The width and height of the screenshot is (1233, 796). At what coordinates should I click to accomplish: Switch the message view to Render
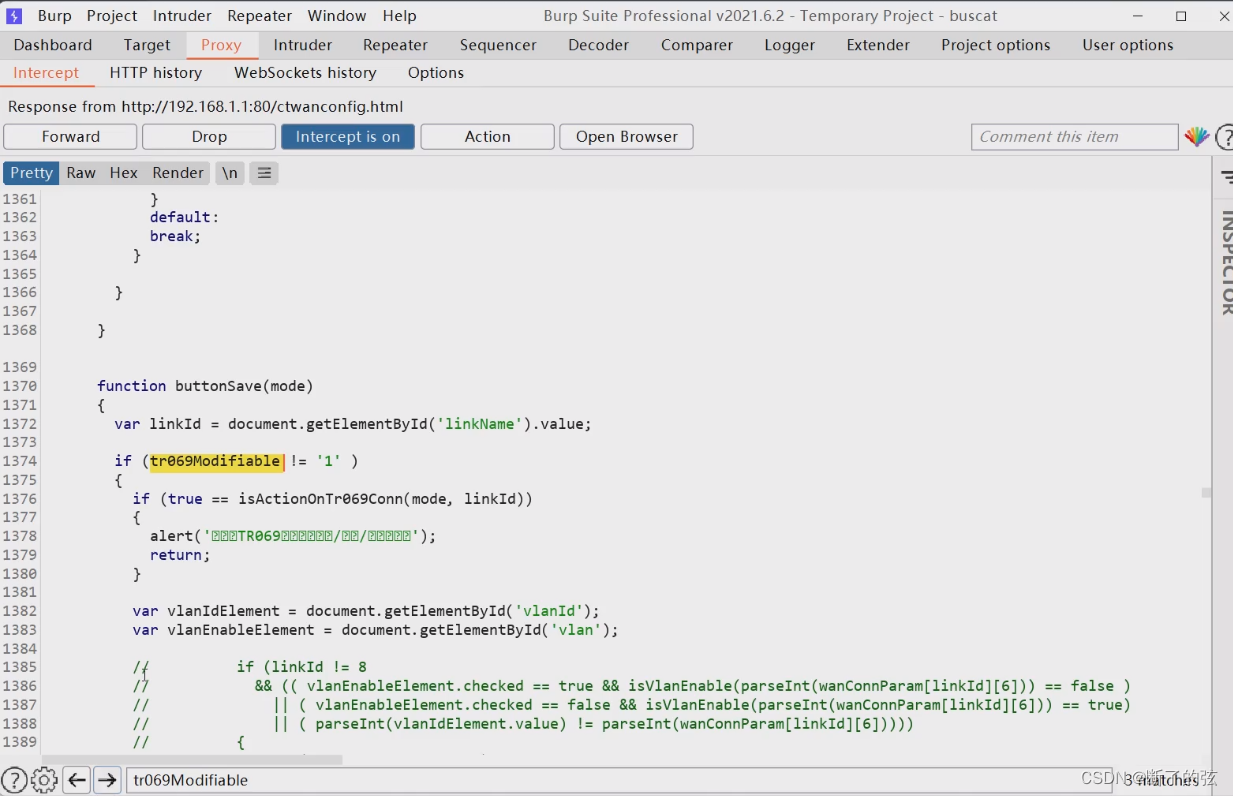click(x=178, y=173)
